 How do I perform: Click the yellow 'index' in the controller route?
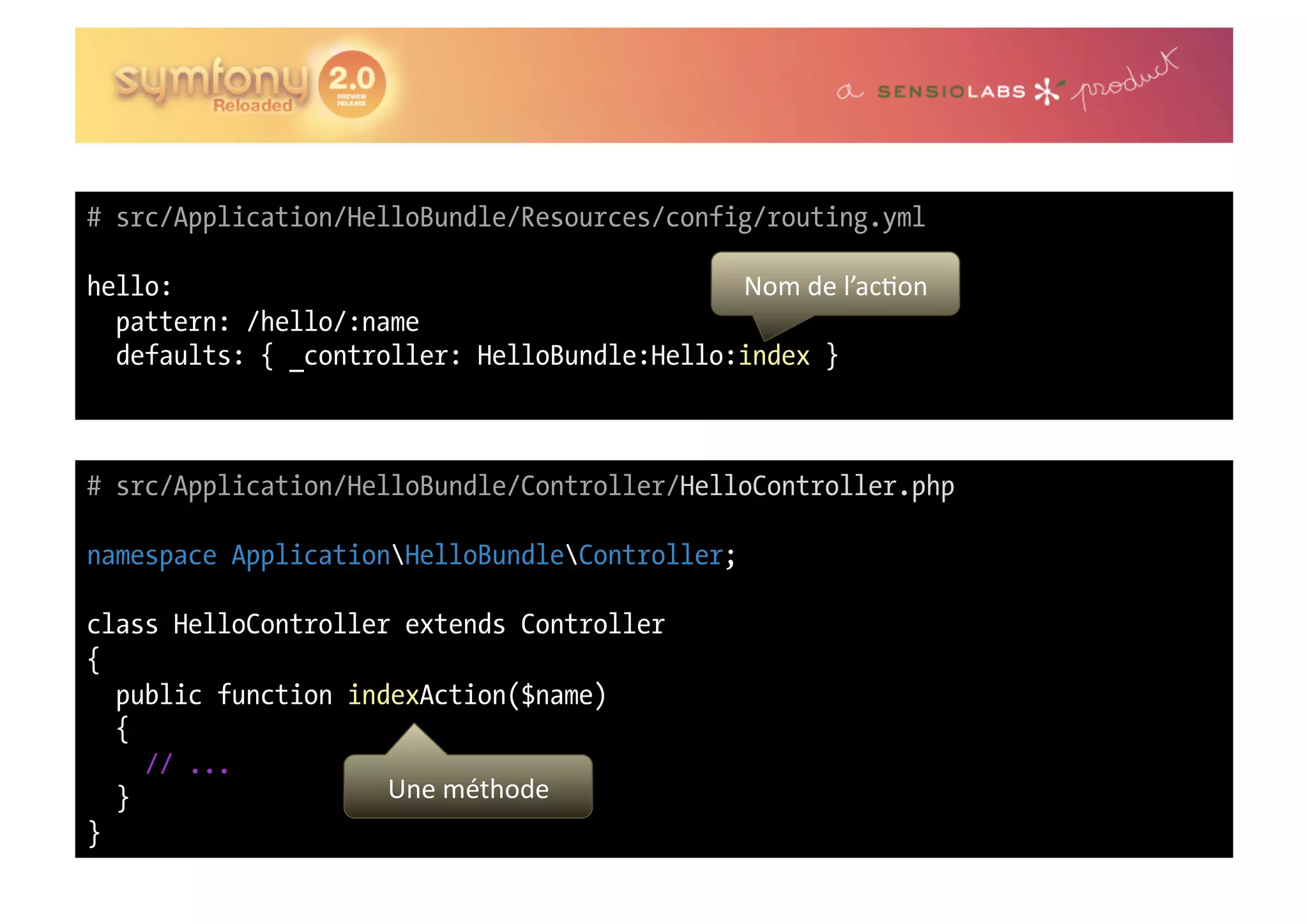(773, 356)
